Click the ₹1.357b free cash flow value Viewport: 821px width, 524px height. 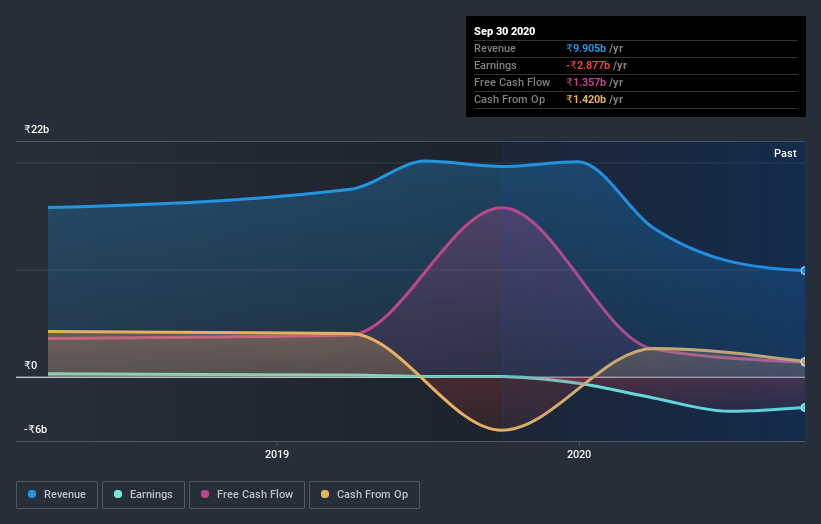click(586, 82)
